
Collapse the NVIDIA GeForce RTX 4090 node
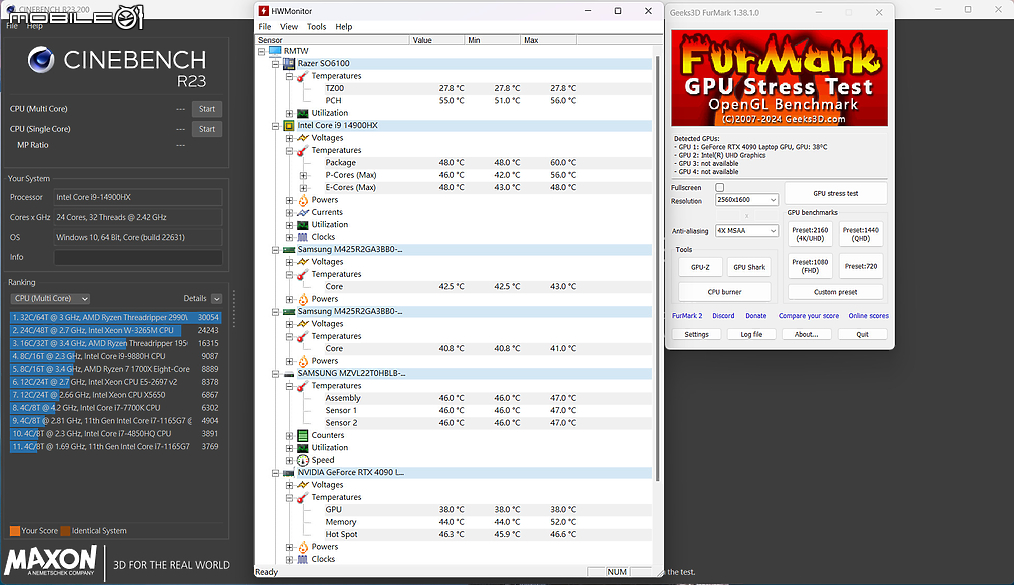pos(275,473)
